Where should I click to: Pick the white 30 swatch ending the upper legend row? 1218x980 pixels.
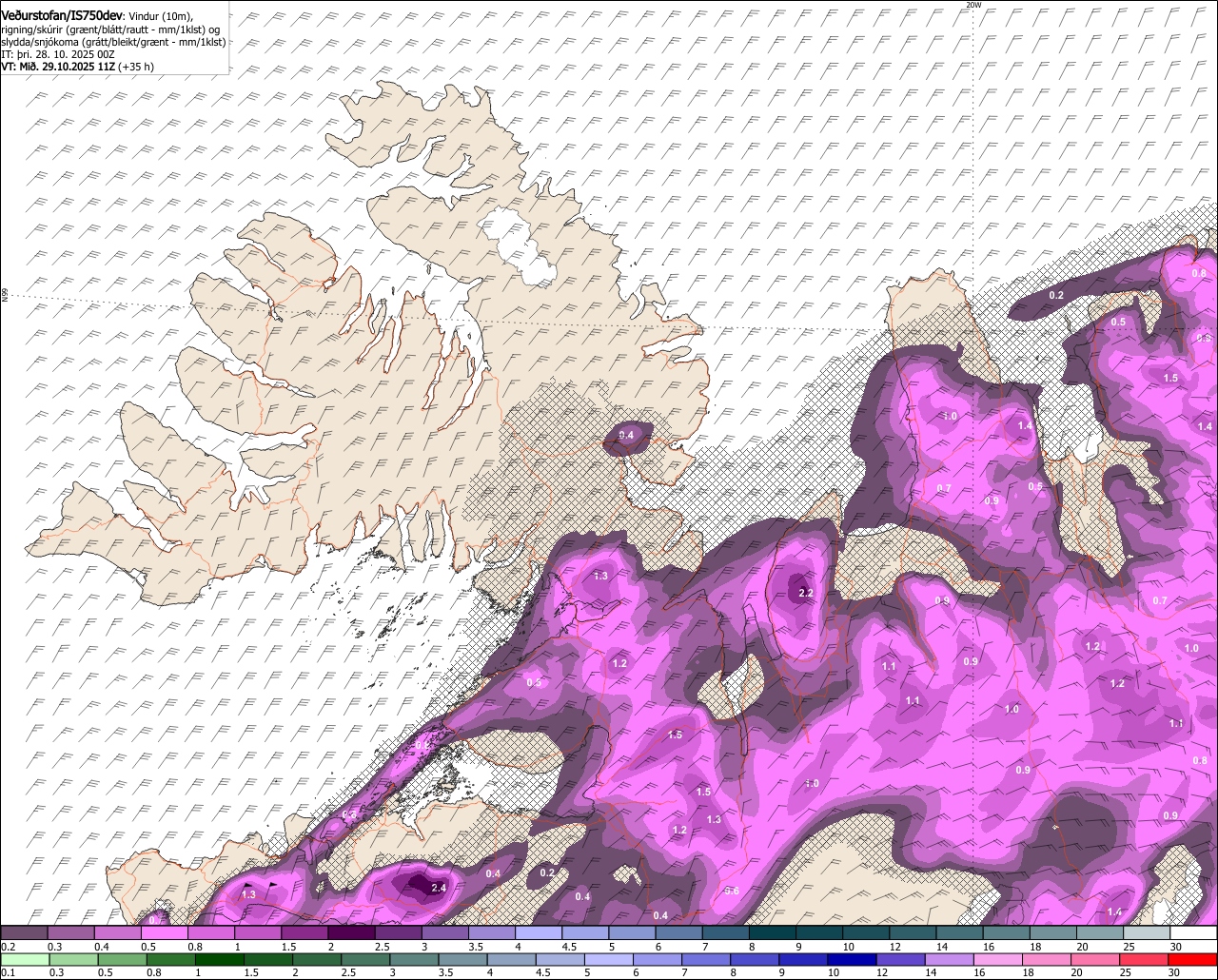tap(1194, 932)
